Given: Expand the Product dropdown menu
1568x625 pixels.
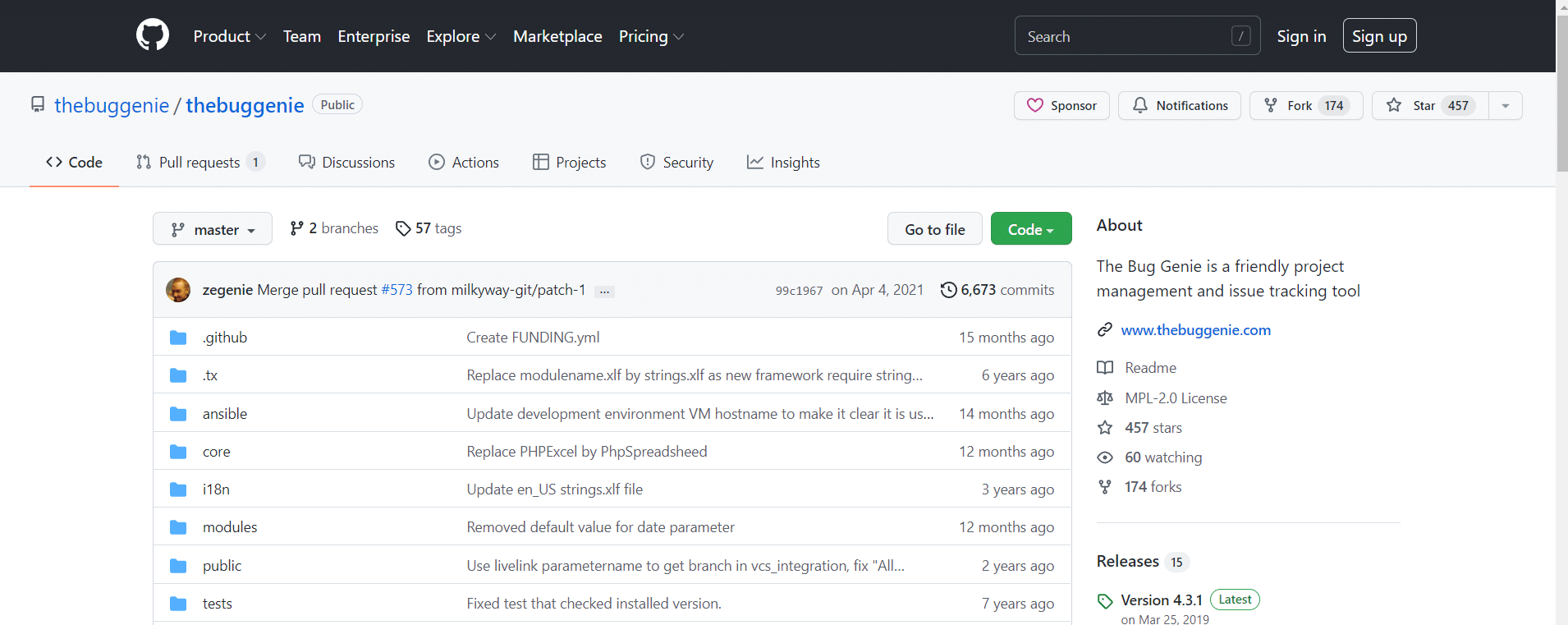Looking at the screenshot, I should pyautogui.click(x=229, y=36).
